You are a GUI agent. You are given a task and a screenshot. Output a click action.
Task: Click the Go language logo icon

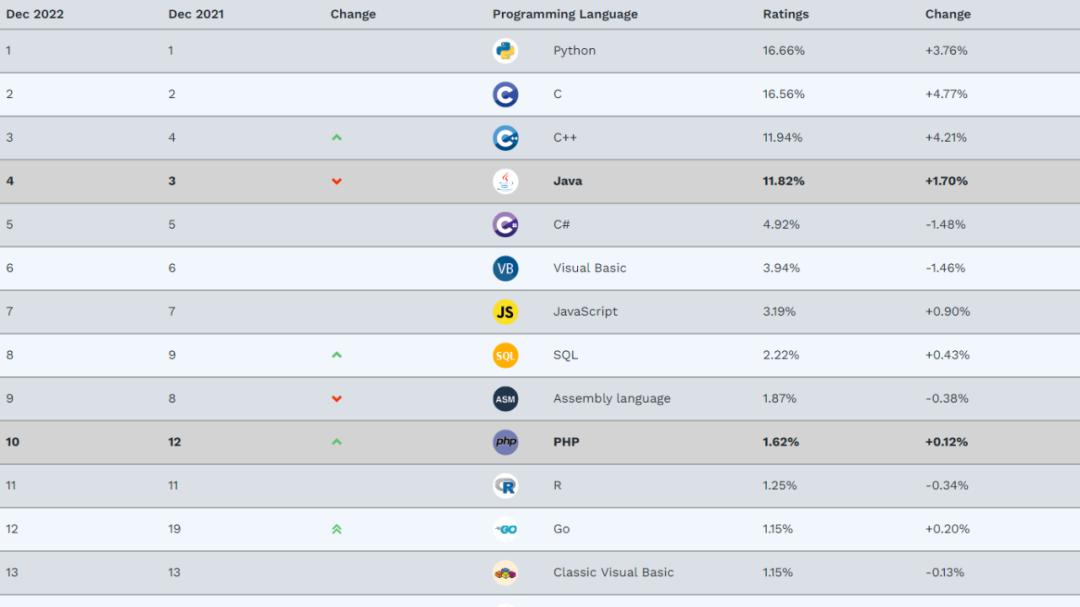pyautogui.click(x=505, y=529)
